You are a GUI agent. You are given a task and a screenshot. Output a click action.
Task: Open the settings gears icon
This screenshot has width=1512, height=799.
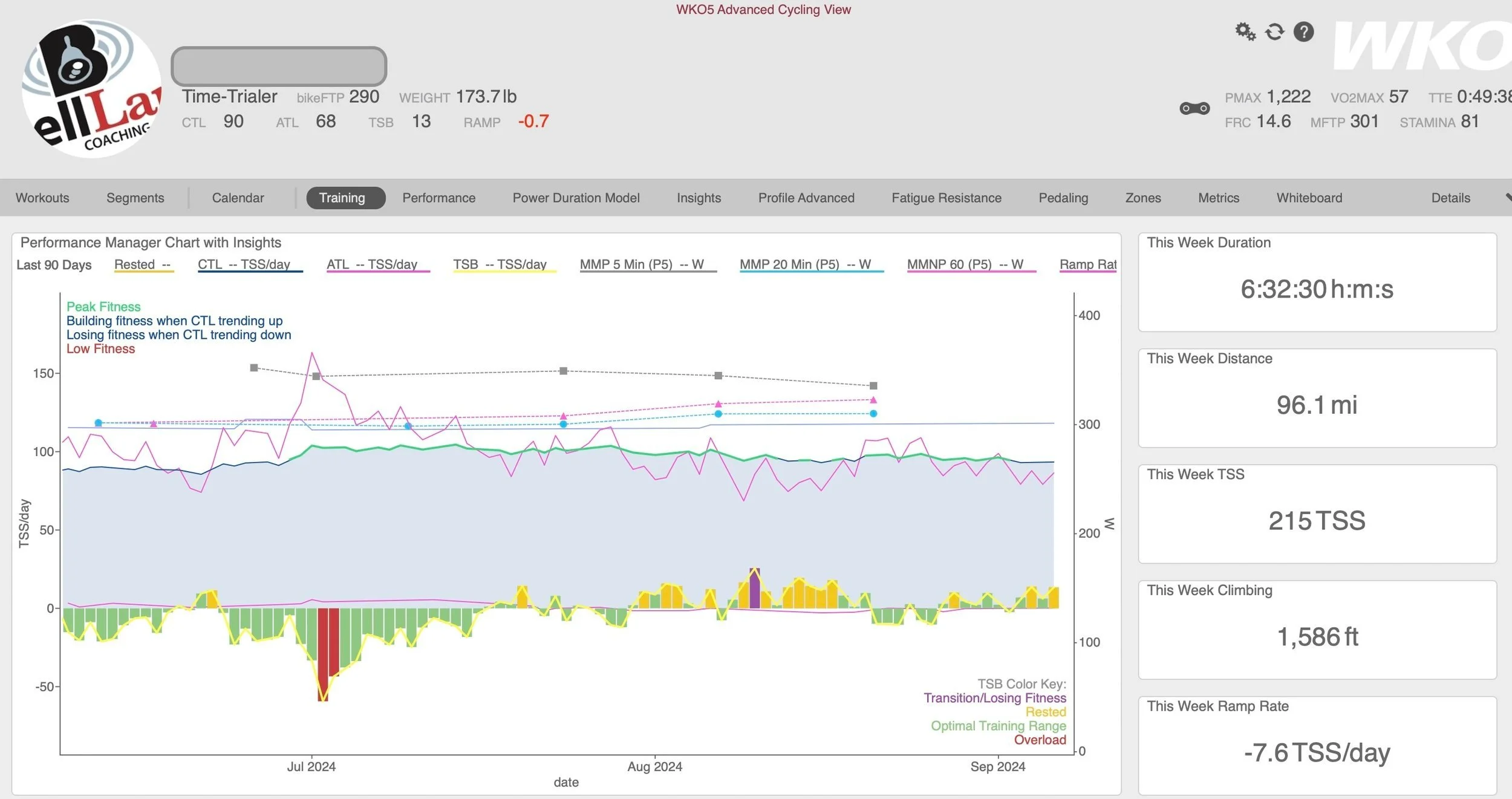[1245, 31]
